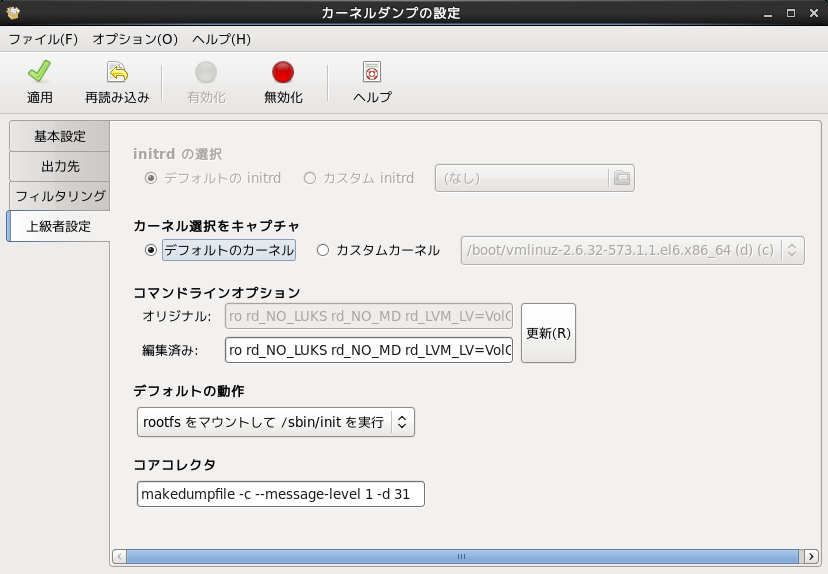Open Help via the lifebuoy icon
This screenshot has width=828, height=574.
tap(372, 73)
